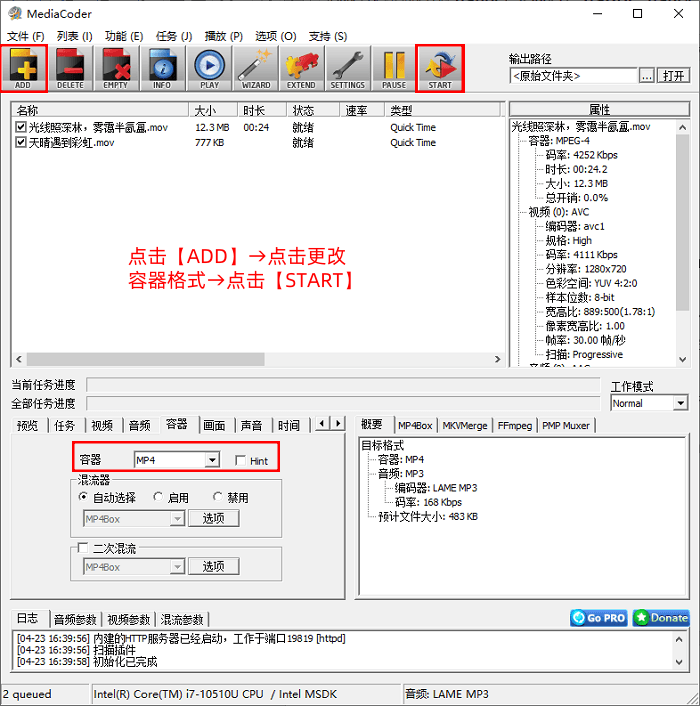Image resolution: width=700 pixels, height=706 pixels.
Task: Select 自动选择 muxer radio button
Action: (83, 497)
